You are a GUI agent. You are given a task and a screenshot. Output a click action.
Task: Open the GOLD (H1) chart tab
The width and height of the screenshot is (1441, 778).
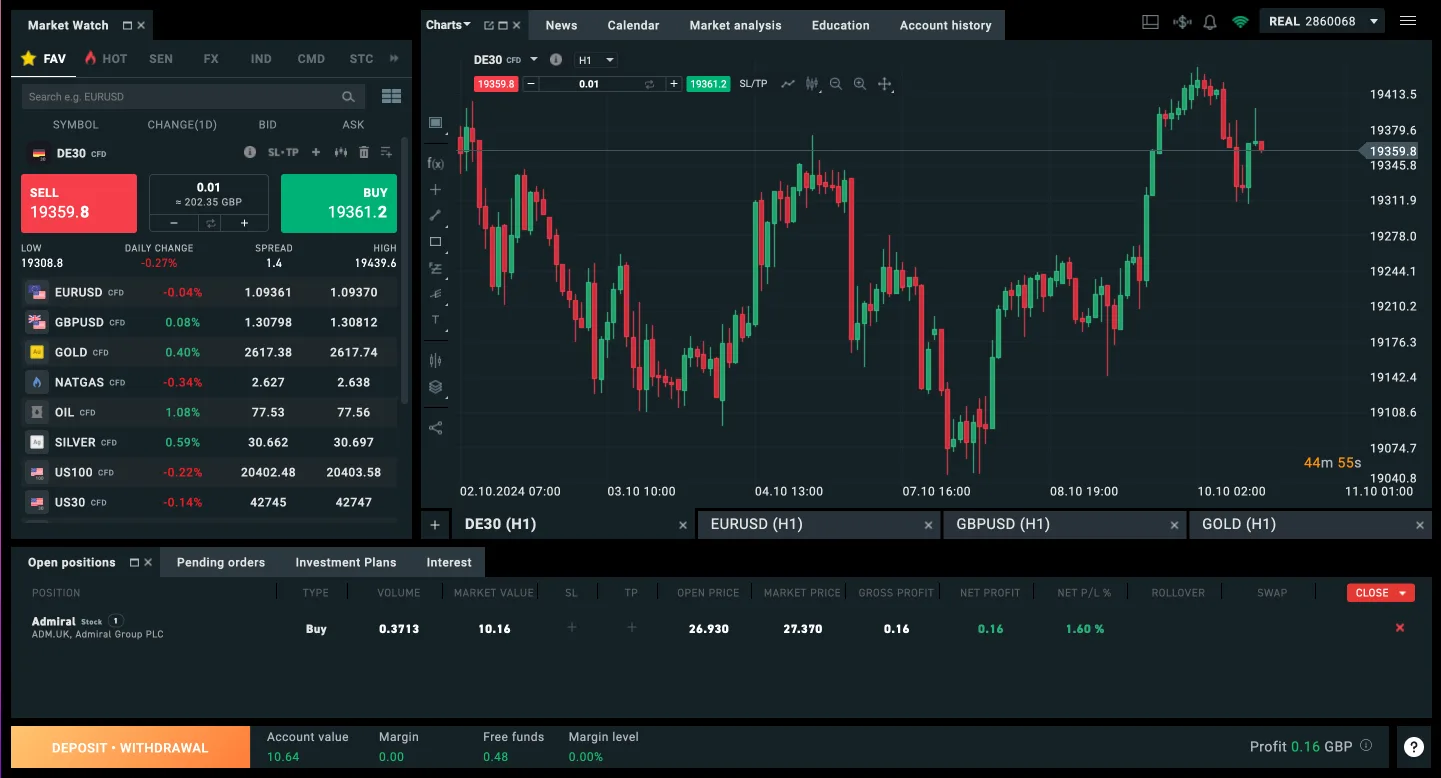(x=1239, y=524)
